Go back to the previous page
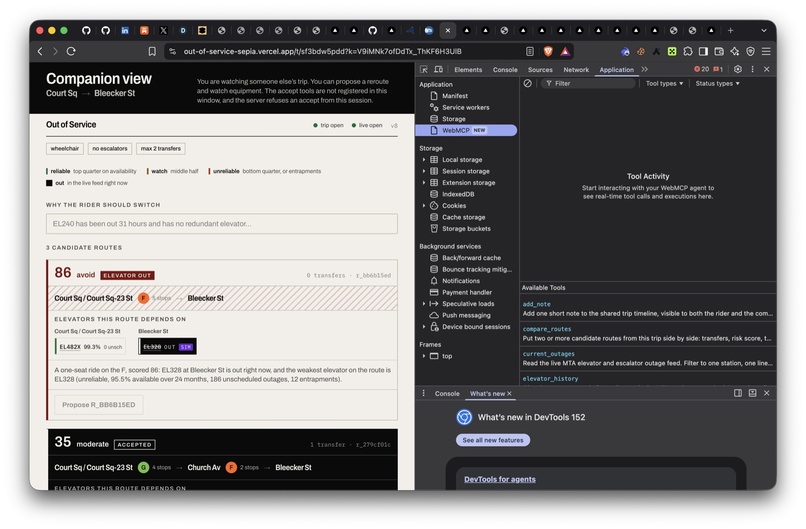Screen dimensions: 806x529 tap(40, 51)
